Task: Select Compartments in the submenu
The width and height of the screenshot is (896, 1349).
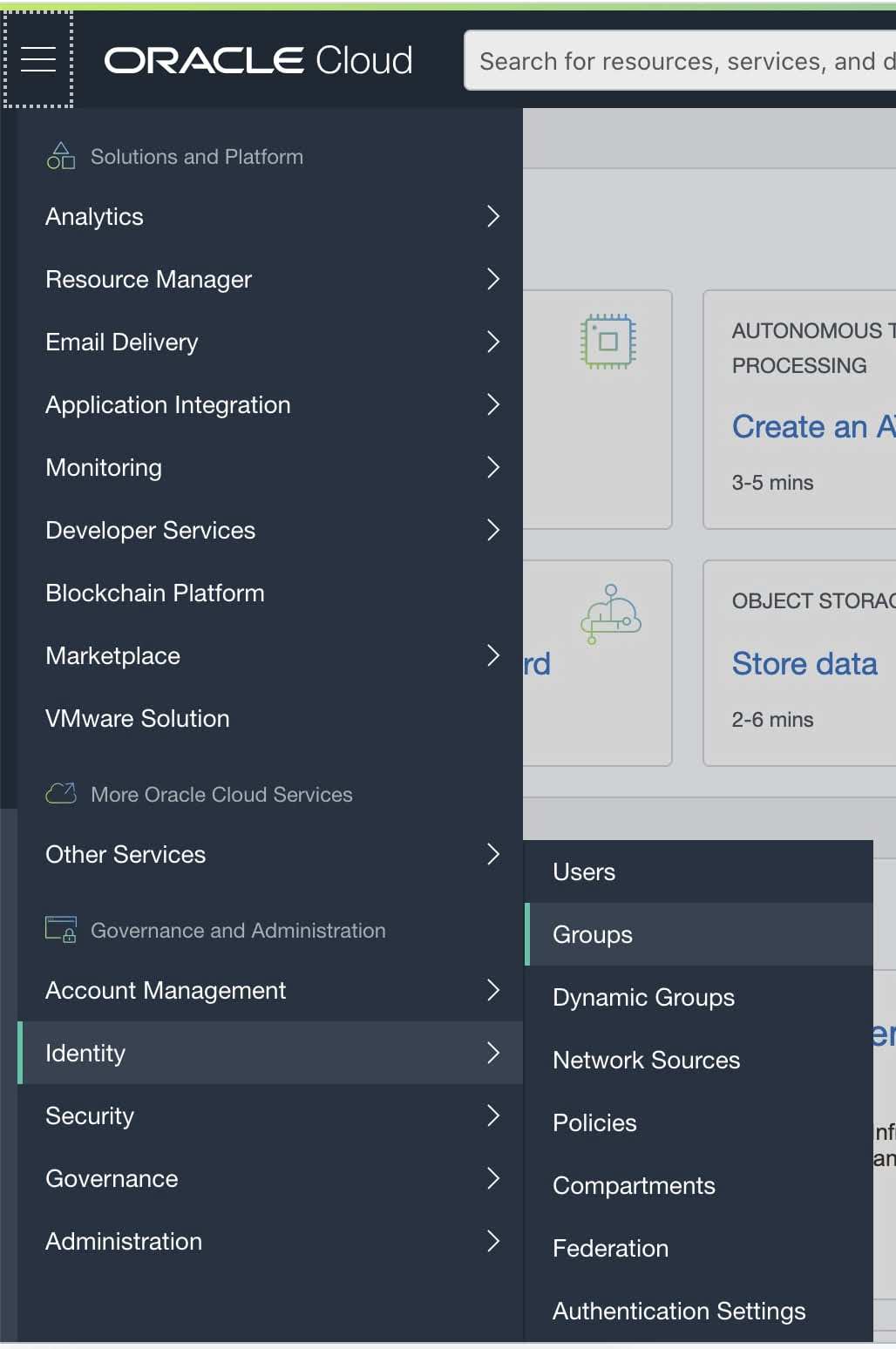Action: click(699, 1185)
